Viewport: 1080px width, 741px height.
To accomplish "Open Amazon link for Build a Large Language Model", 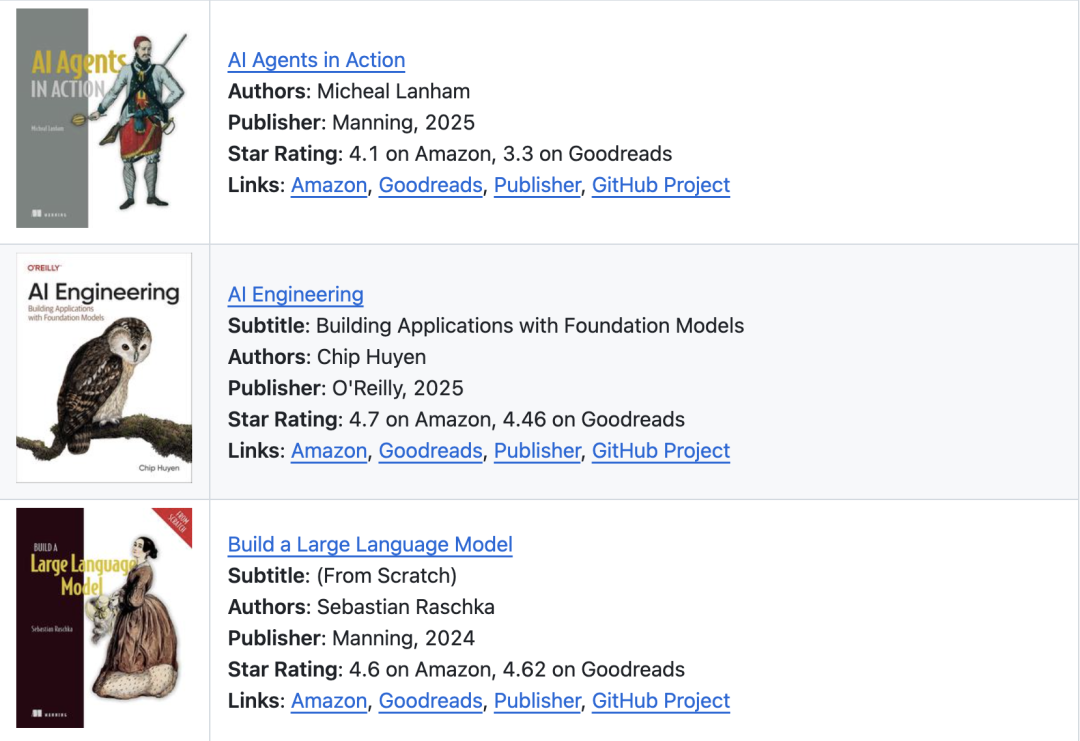I will coord(329,701).
